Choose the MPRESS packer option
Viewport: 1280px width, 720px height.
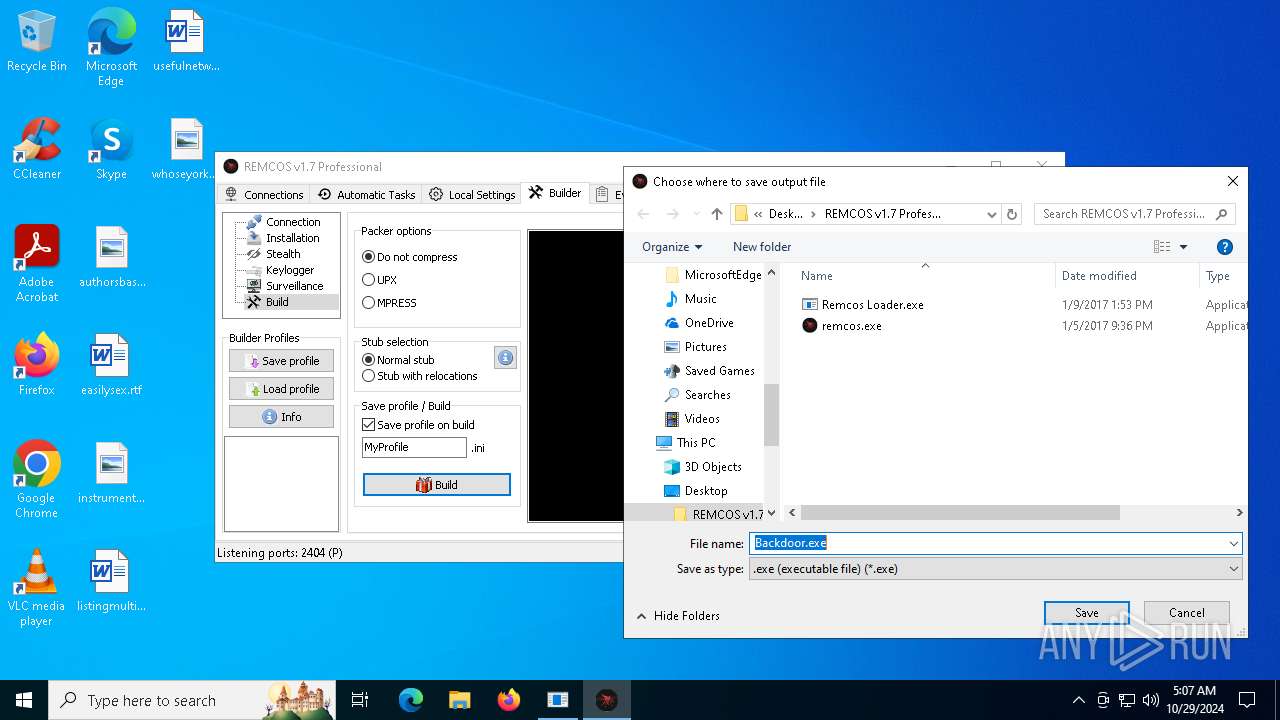390,303
